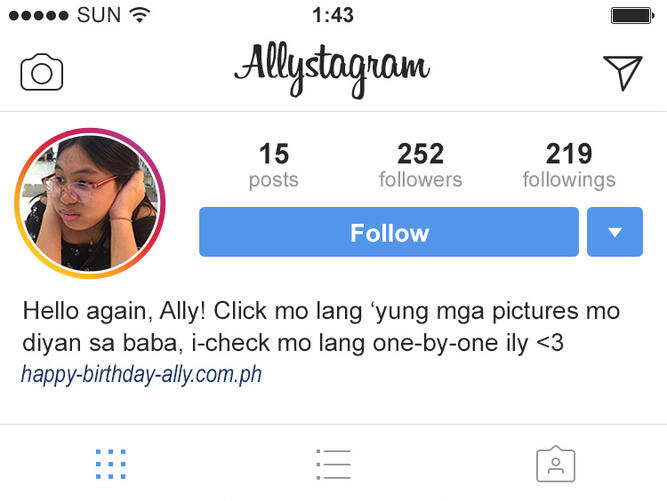The width and height of the screenshot is (667, 501).
Task: Open tagged photos tab icon
Action: coord(556,464)
